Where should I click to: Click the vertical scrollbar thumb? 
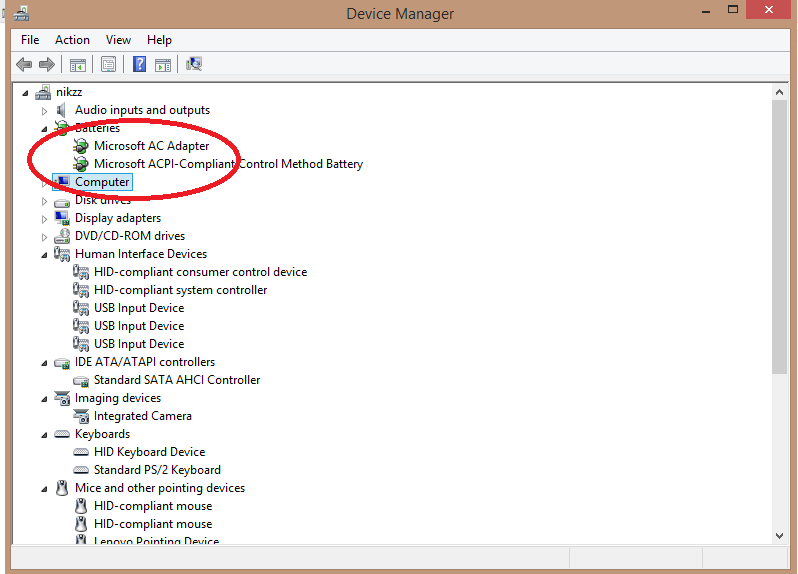779,237
